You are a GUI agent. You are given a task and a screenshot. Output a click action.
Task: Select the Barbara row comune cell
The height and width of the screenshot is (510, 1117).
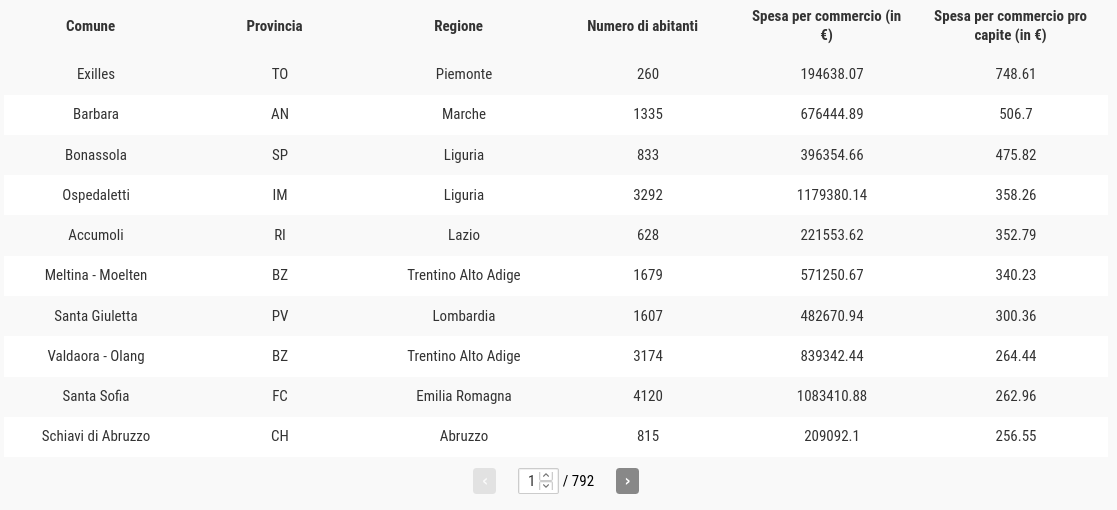[95, 114]
